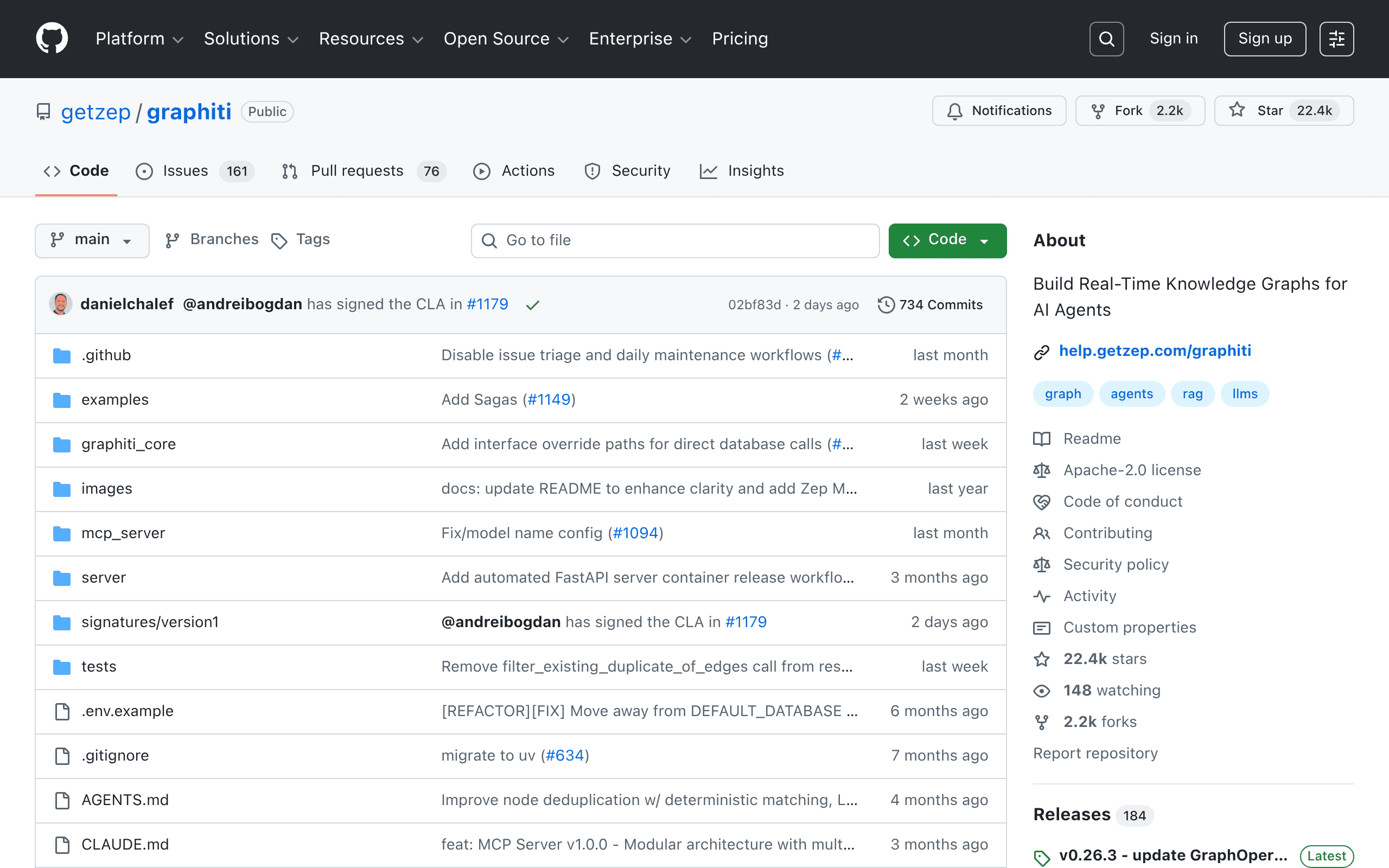Click the Code of conduct heart icon

click(x=1041, y=502)
